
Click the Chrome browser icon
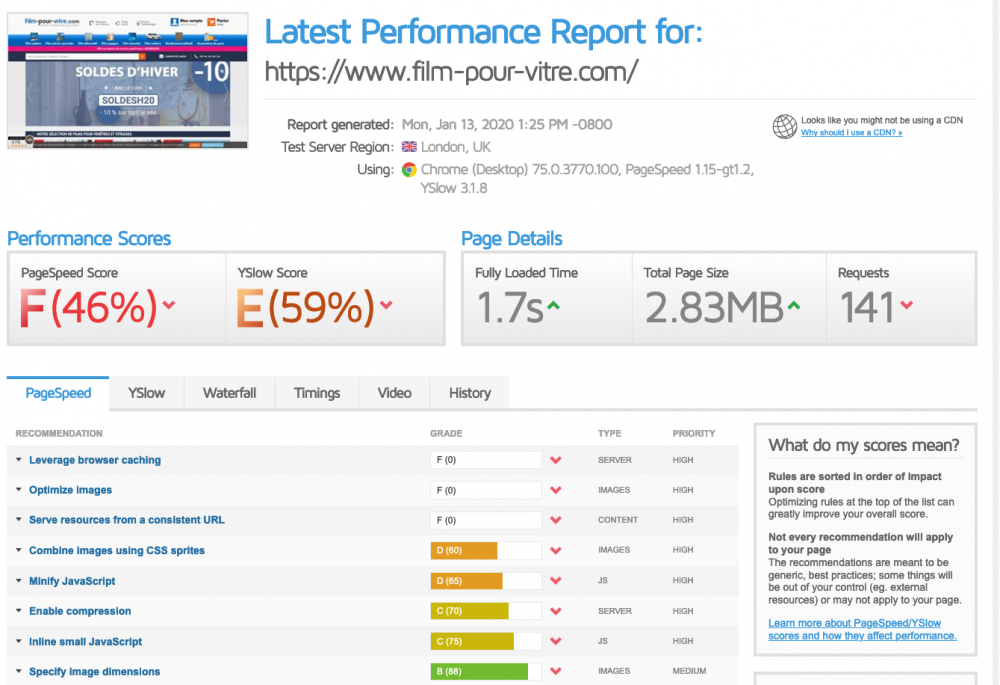coord(409,170)
